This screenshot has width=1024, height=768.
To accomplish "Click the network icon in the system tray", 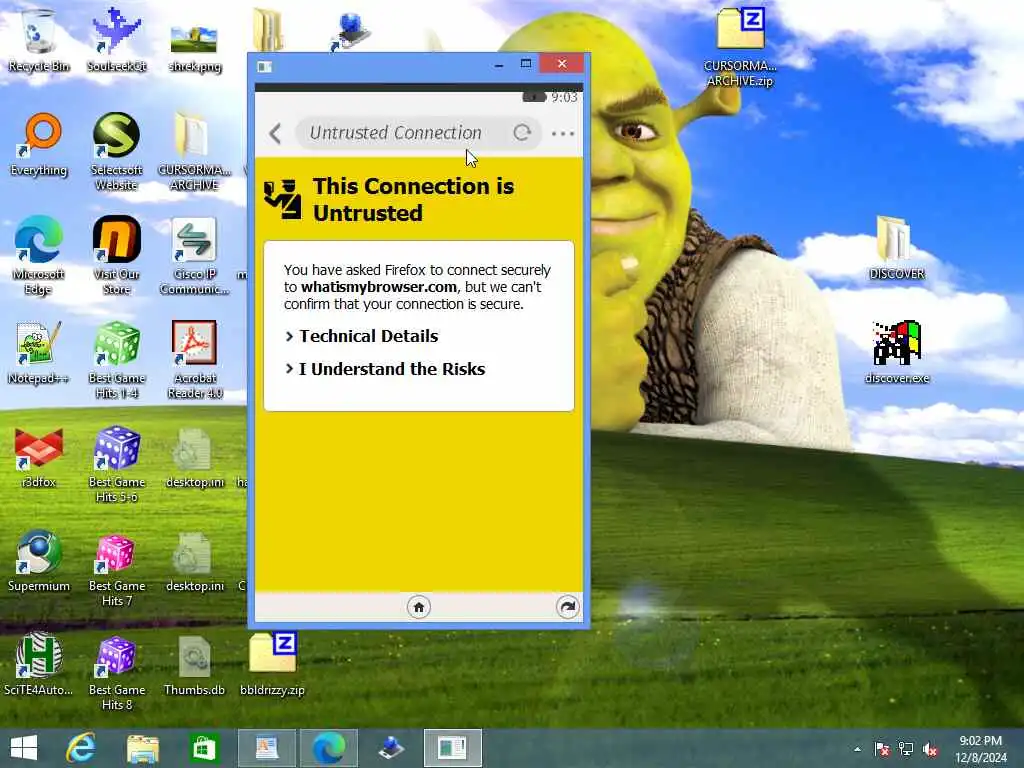I will tap(906, 749).
